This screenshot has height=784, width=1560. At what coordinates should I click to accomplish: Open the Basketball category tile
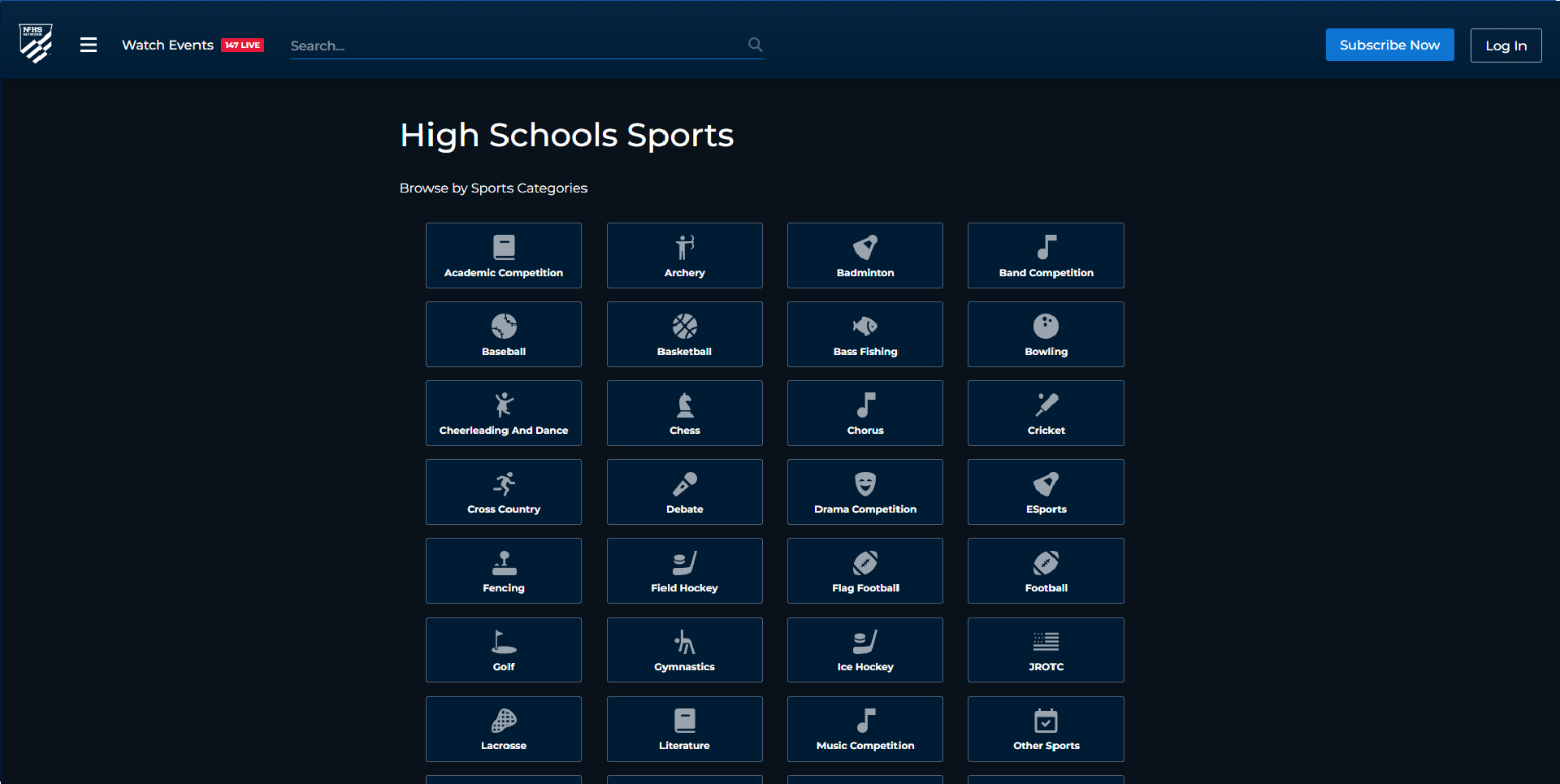coord(684,334)
